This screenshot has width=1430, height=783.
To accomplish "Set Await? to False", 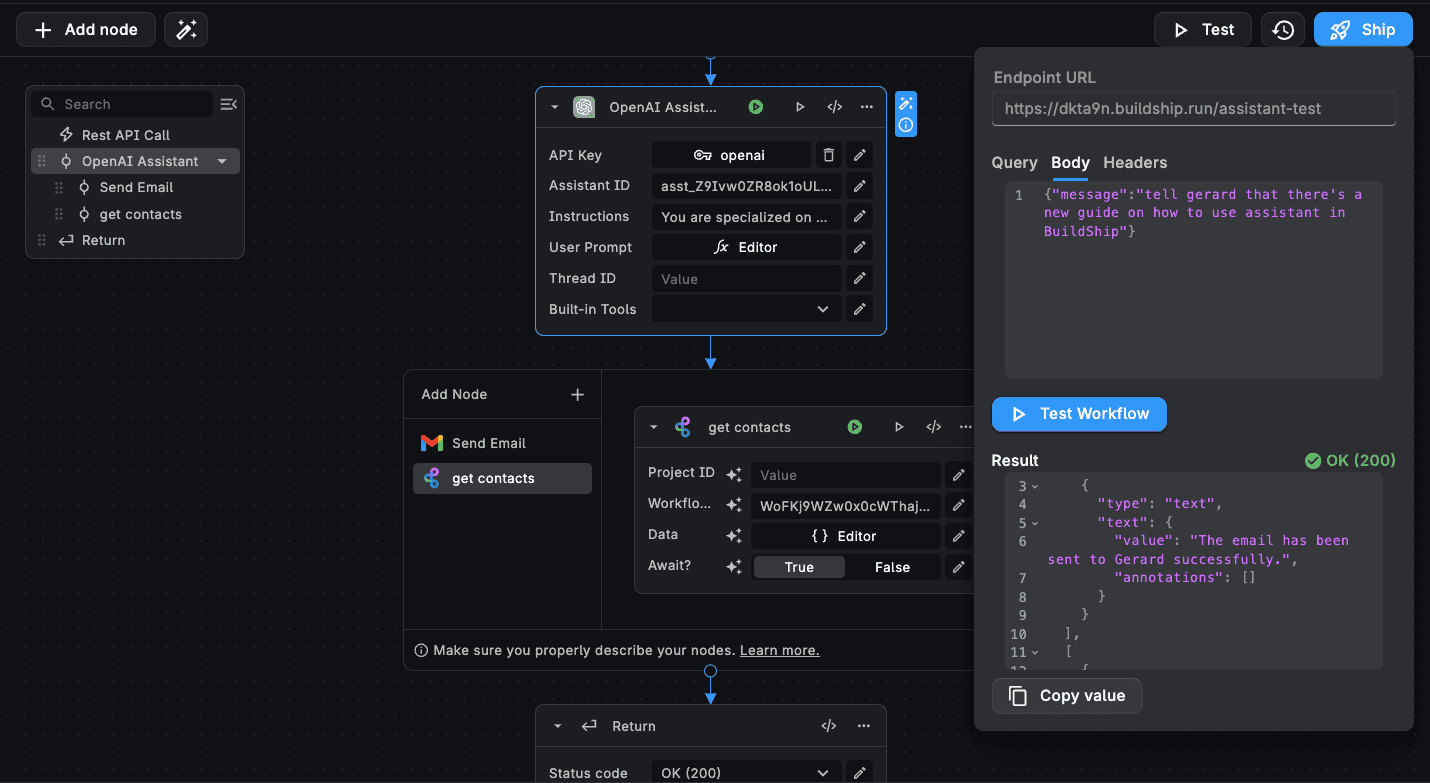I will click(x=892, y=567).
